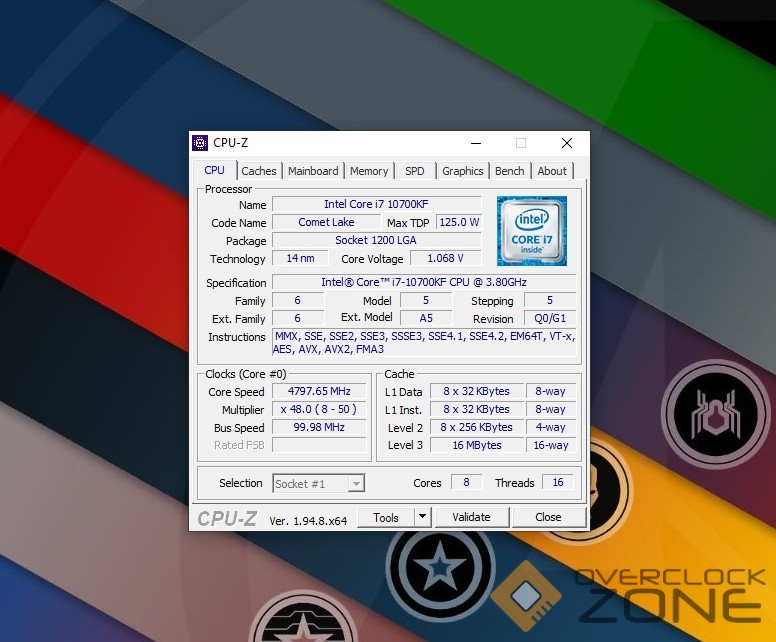Open the Graphics tab
The width and height of the screenshot is (776, 642).
(x=462, y=171)
